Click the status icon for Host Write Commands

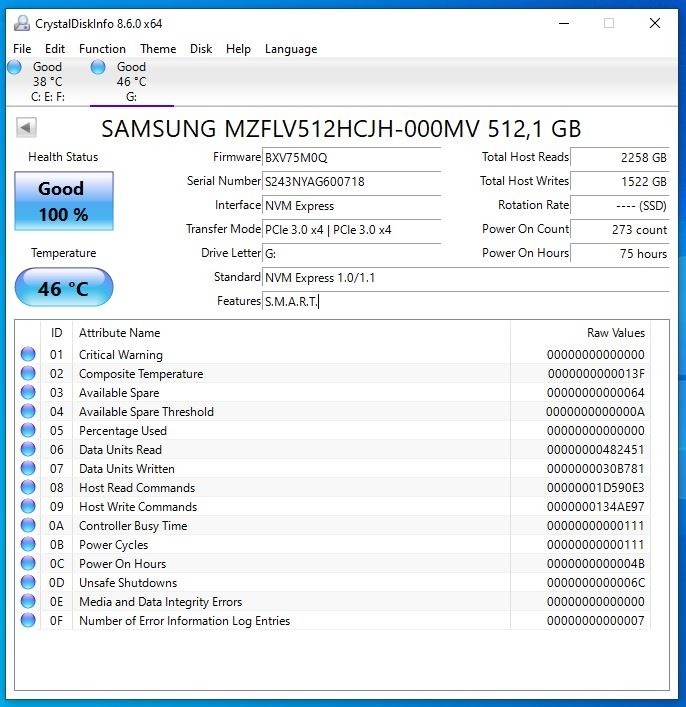28,506
